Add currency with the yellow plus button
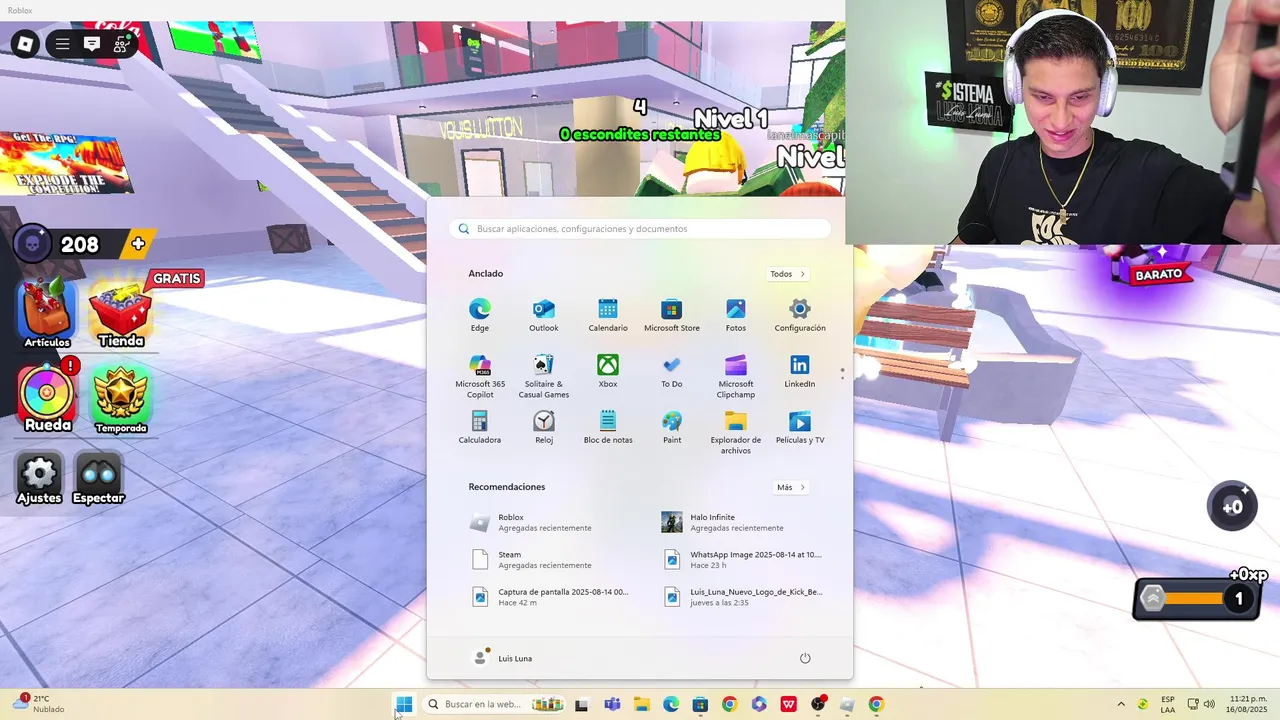 coord(138,243)
